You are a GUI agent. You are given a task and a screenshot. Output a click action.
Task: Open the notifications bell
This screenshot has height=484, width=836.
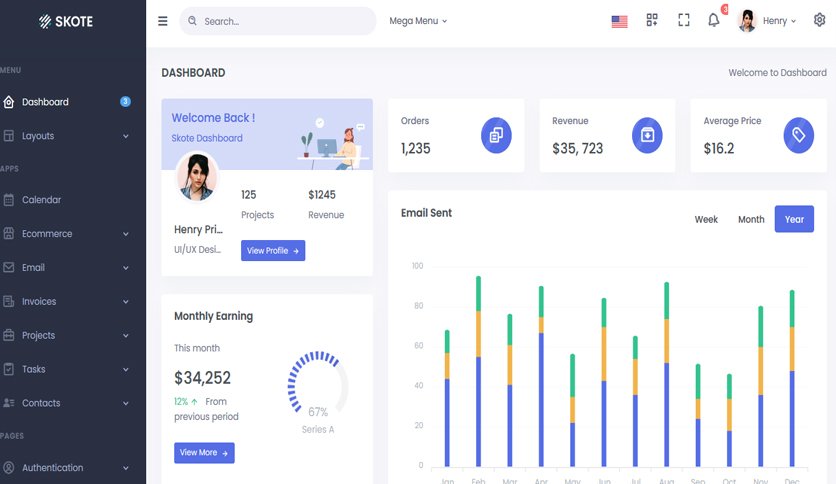[x=713, y=20]
